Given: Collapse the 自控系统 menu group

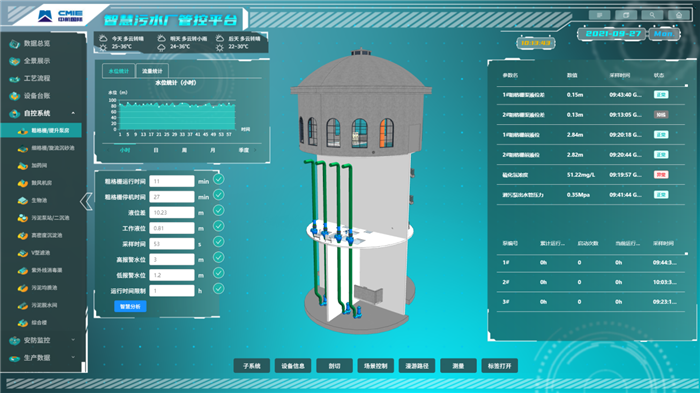Looking at the screenshot, I should click(73, 113).
